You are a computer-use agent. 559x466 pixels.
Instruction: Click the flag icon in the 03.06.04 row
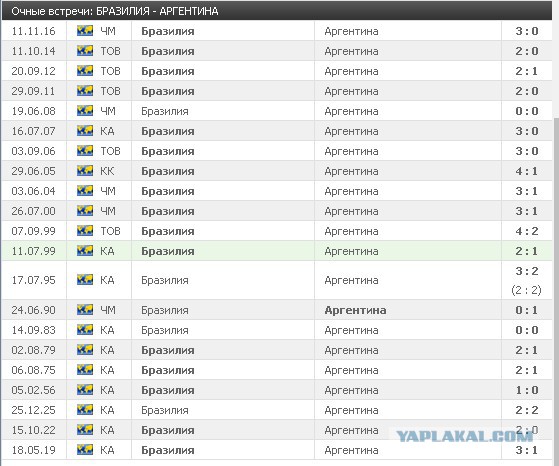click(85, 191)
